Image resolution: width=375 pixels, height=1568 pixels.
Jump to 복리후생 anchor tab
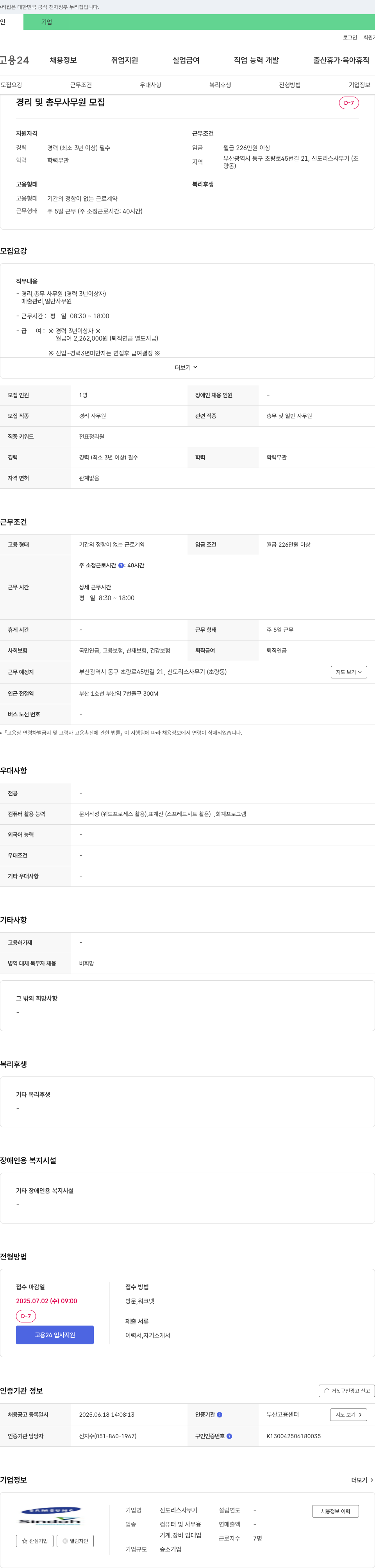point(220,84)
